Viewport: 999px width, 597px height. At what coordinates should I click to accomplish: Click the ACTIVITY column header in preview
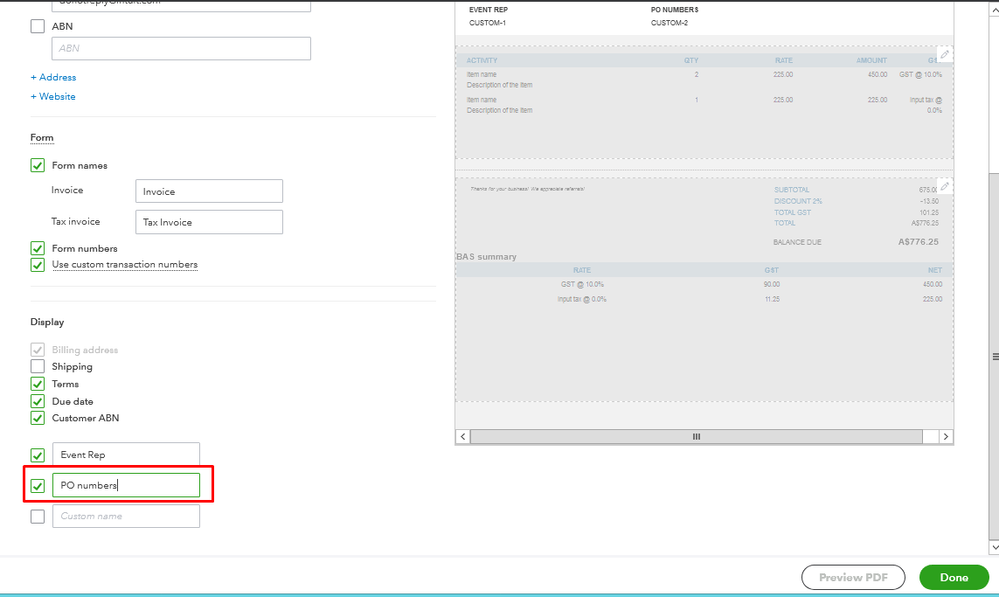[482, 61]
